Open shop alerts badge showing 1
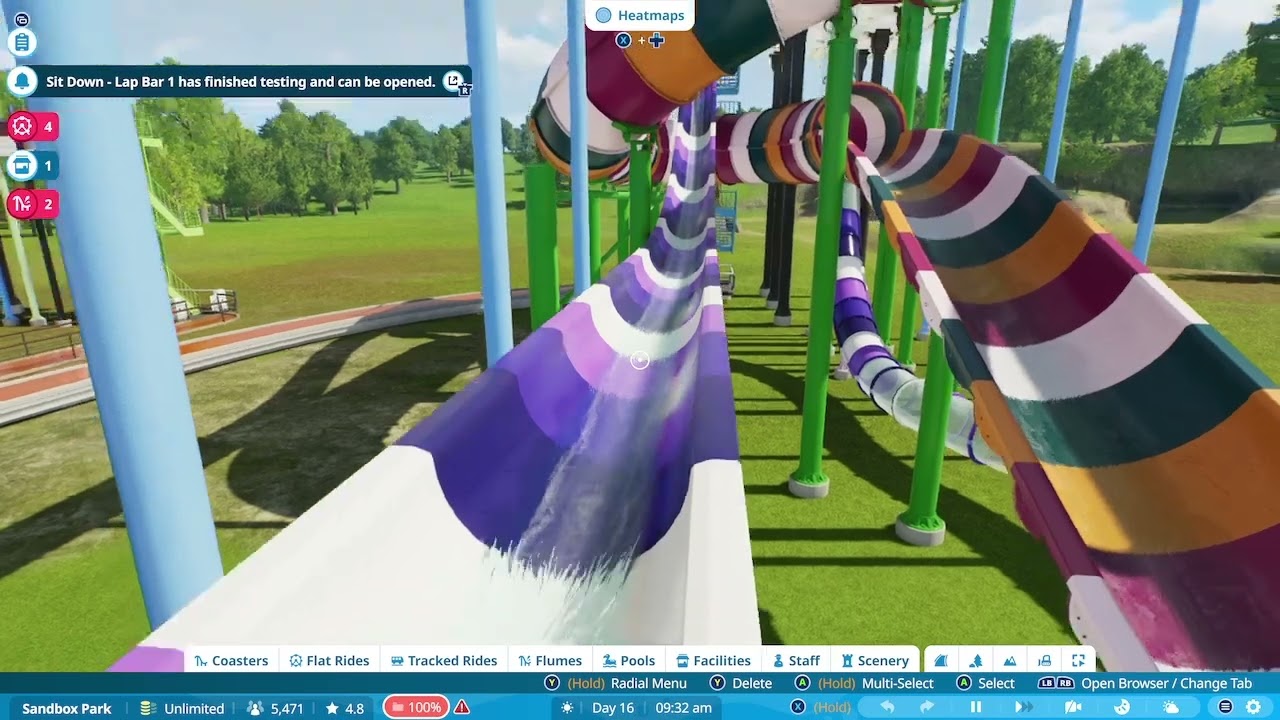 [33, 165]
